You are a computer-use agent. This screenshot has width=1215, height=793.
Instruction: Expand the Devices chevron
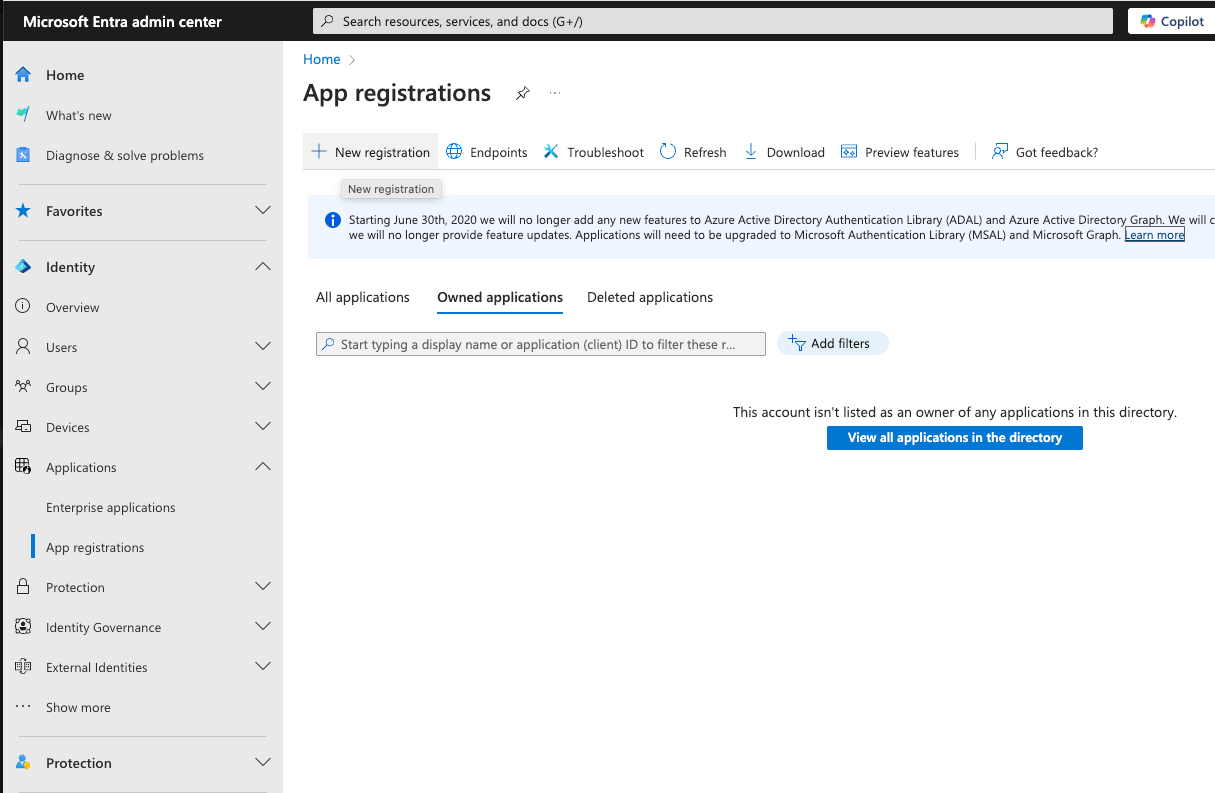(x=263, y=427)
